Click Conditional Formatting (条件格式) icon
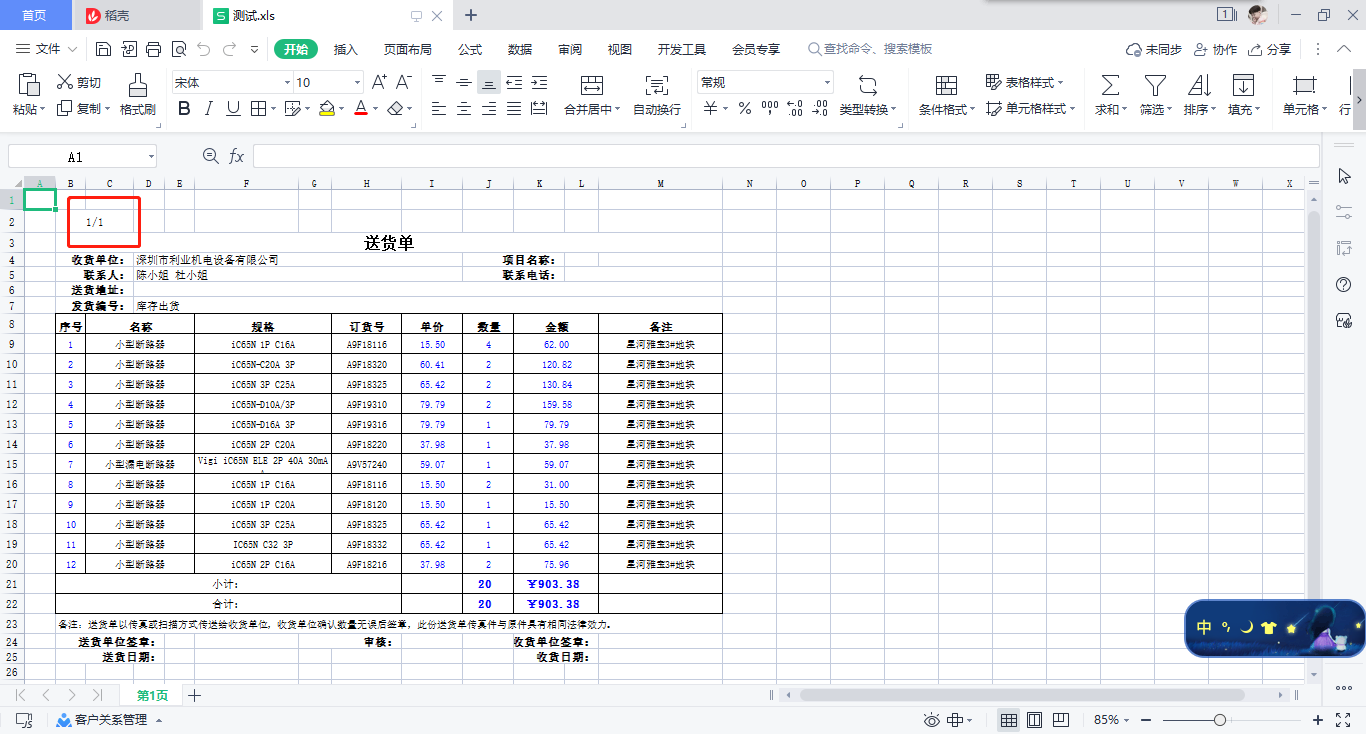The height and width of the screenshot is (734, 1366). [x=946, y=84]
